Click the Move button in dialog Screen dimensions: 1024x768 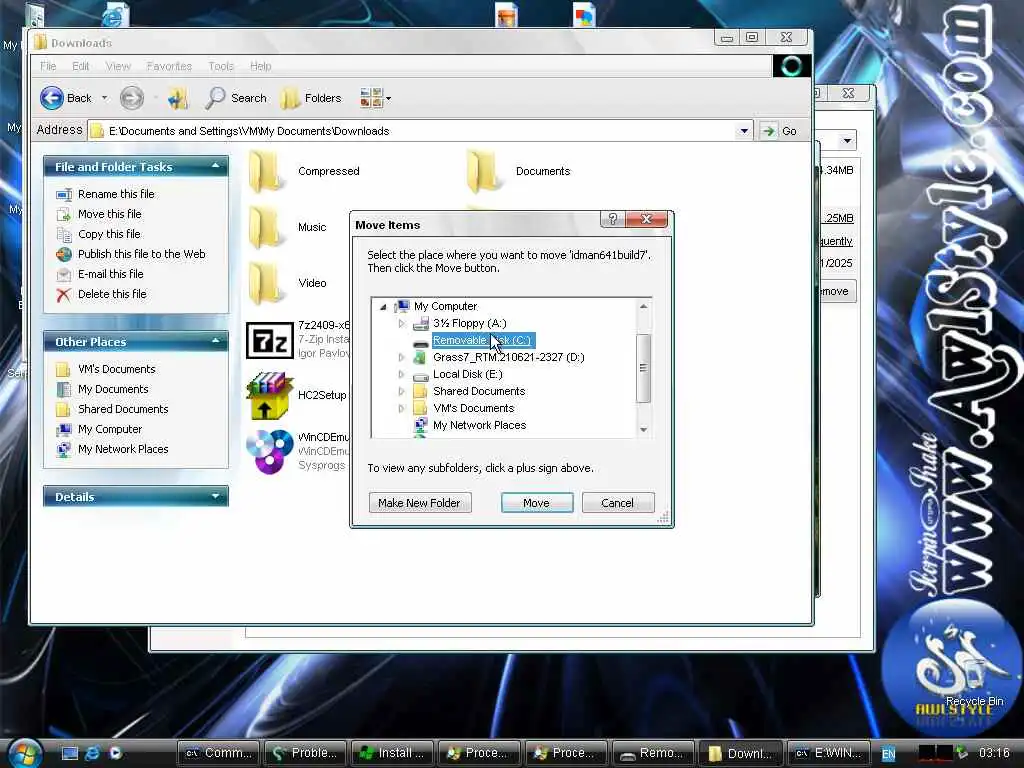pyautogui.click(x=537, y=503)
